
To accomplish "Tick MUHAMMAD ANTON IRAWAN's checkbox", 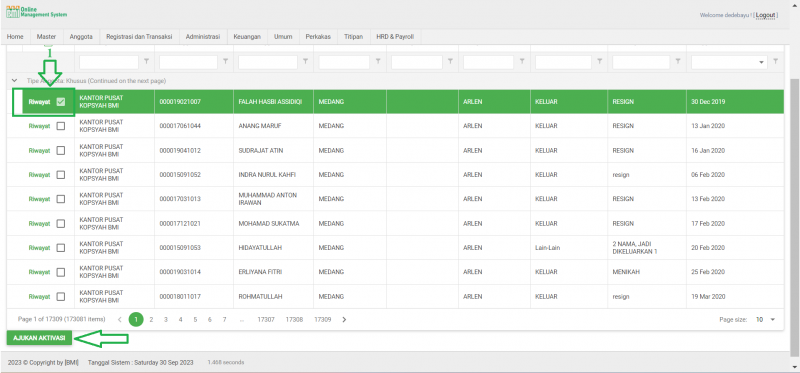I will (61, 199).
